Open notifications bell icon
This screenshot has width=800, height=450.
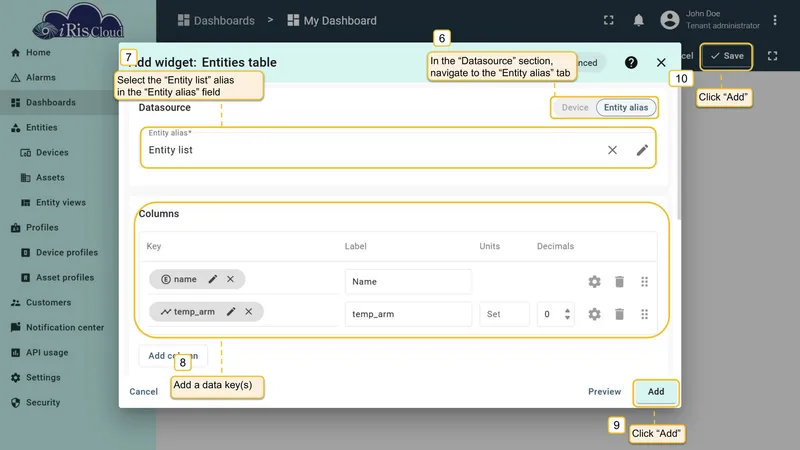638,20
